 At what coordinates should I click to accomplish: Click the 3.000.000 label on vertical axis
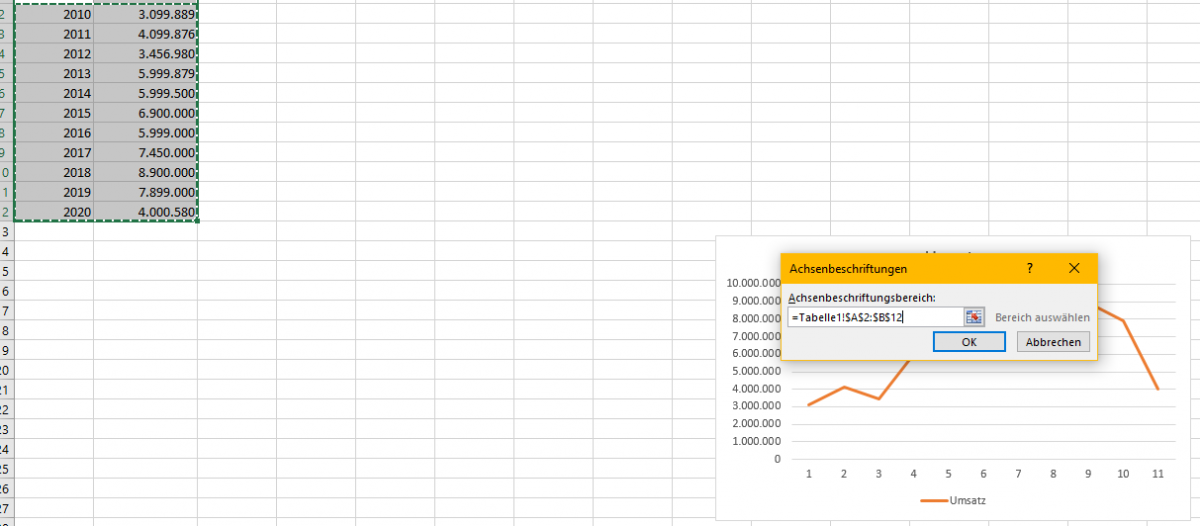coord(756,406)
